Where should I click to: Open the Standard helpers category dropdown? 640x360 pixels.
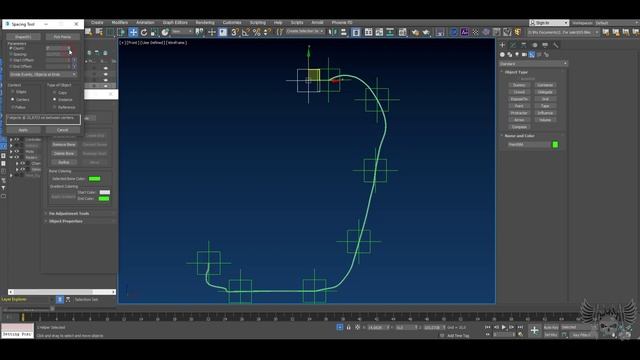pyautogui.click(x=533, y=64)
